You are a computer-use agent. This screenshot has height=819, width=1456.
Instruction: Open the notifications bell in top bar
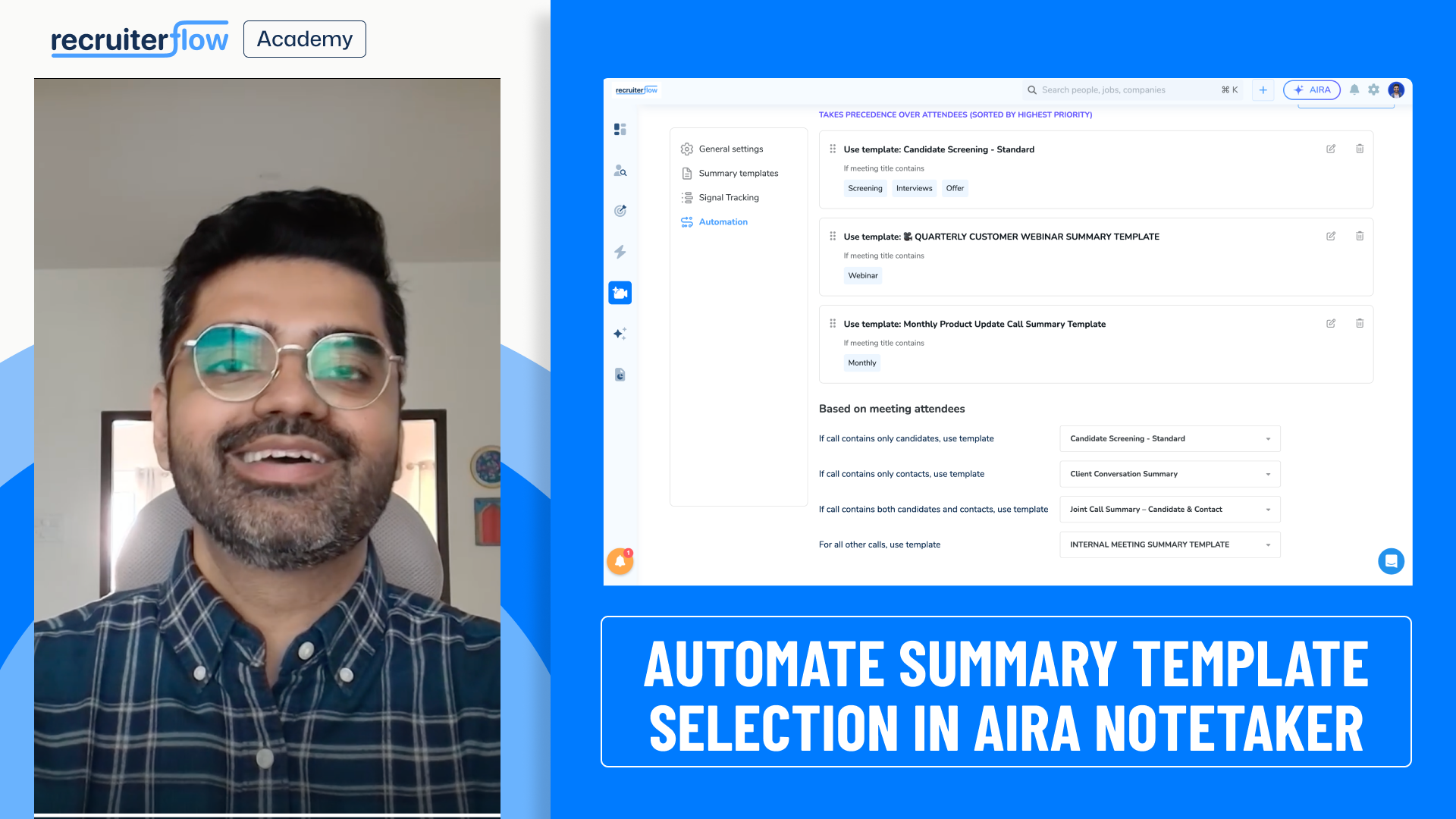(x=1354, y=89)
